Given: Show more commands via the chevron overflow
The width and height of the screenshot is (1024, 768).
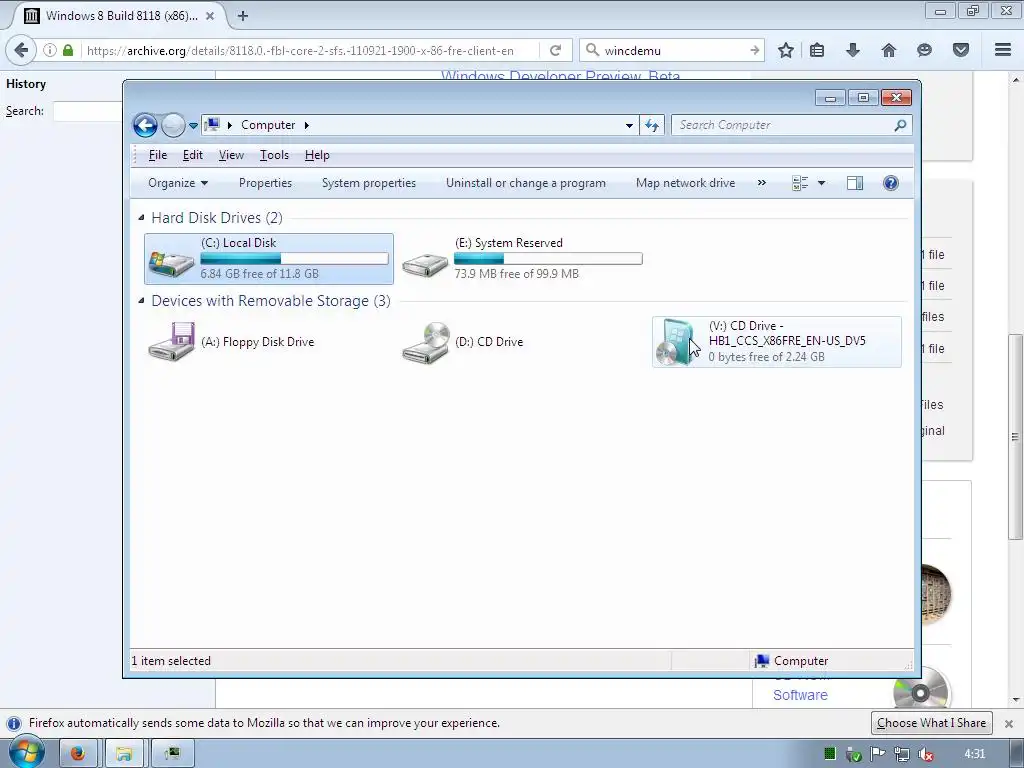Looking at the screenshot, I should pos(761,183).
